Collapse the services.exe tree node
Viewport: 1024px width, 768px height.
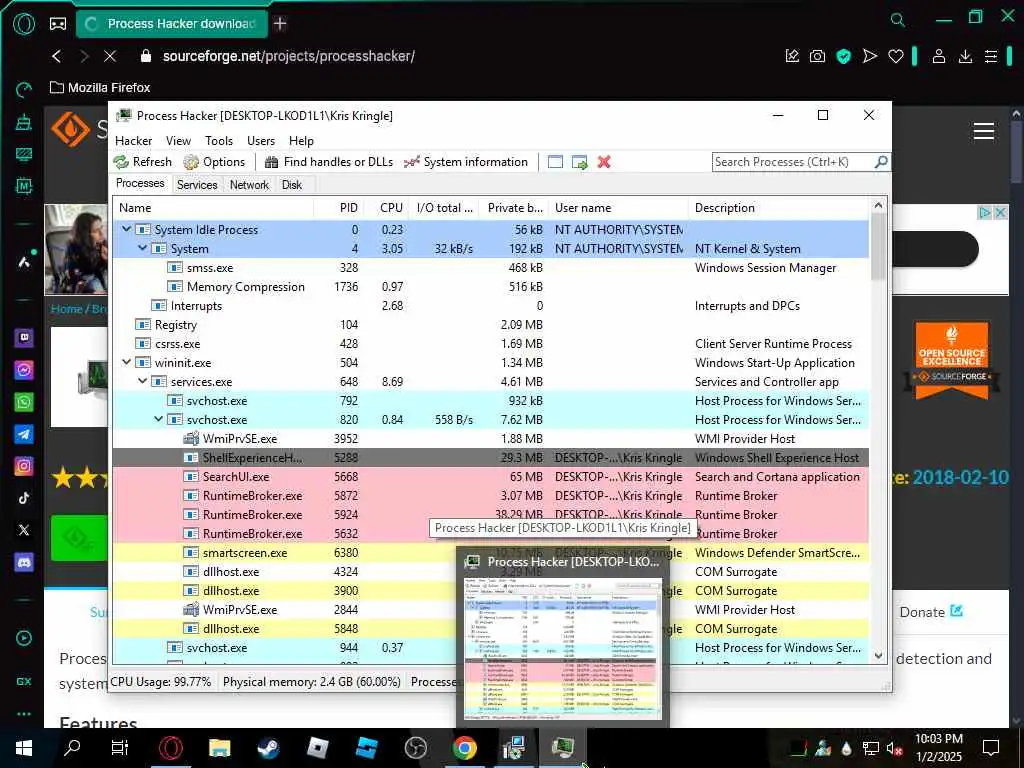tap(142, 381)
